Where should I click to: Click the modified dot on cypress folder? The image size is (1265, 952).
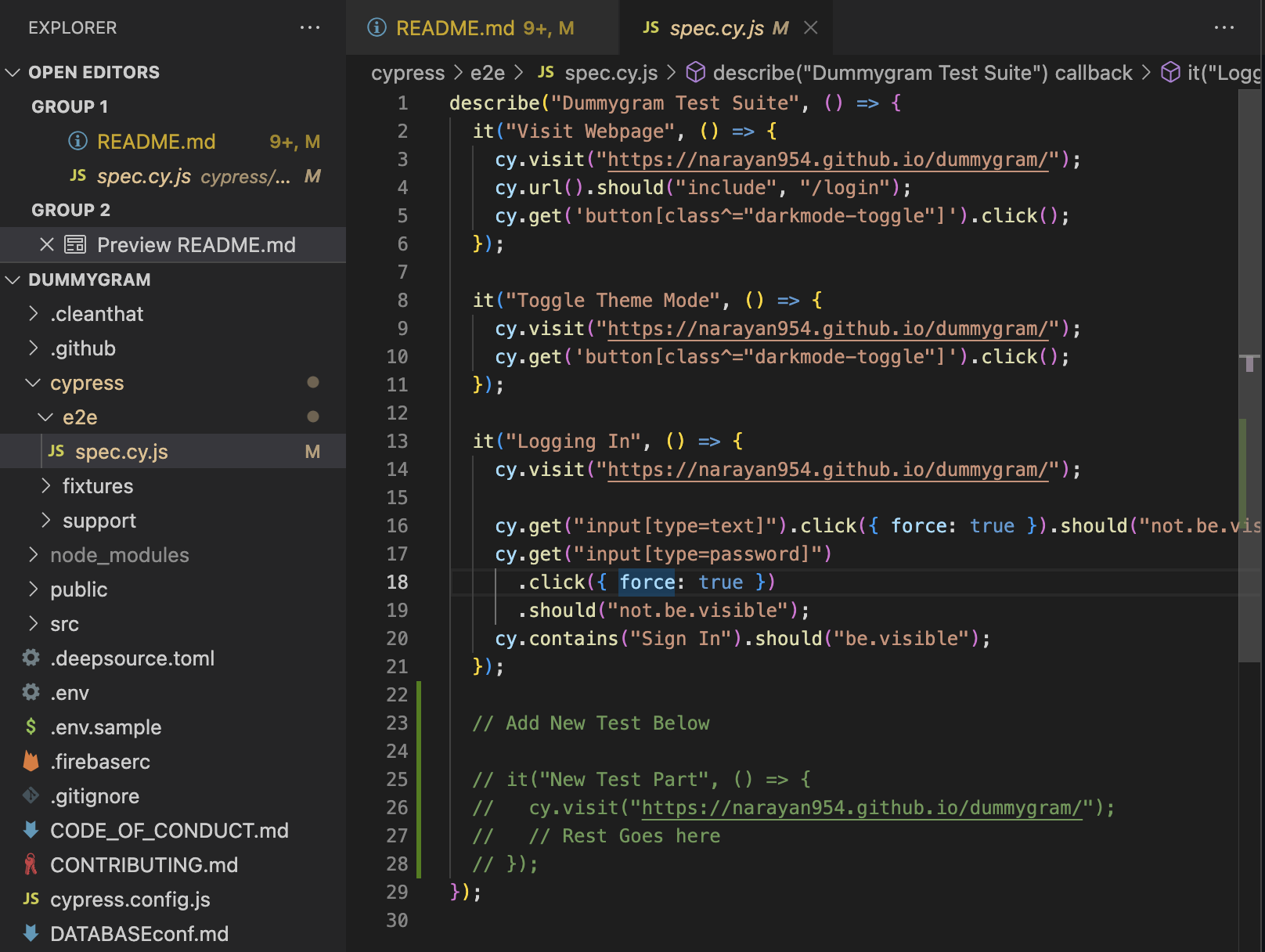click(313, 383)
